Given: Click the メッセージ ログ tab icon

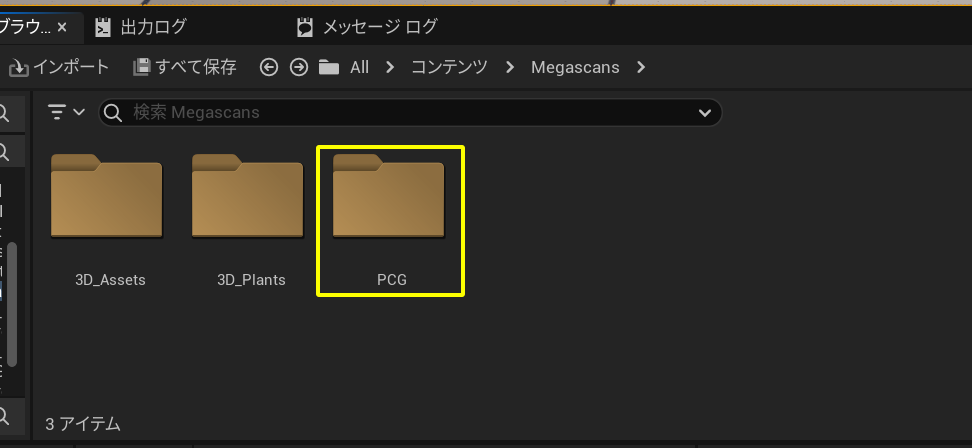Looking at the screenshot, I should tap(304, 27).
